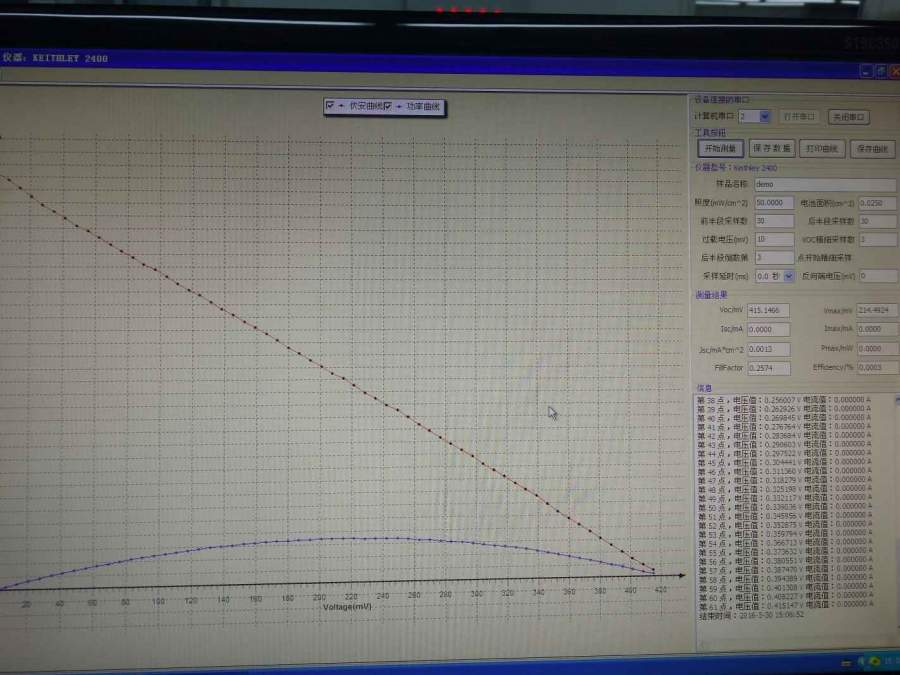Open the 计算机串口 COM port dropdown
The width and height of the screenshot is (900, 675).
click(765, 117)
